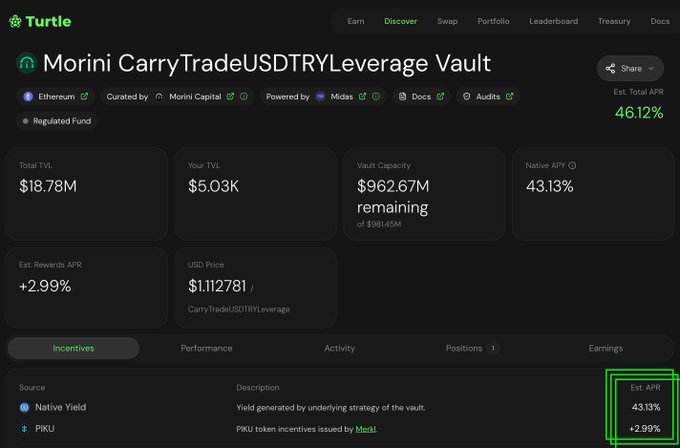Switch to the Incentives tab
This screenshot has height=448, width=680.
click(x=73, y=348)
